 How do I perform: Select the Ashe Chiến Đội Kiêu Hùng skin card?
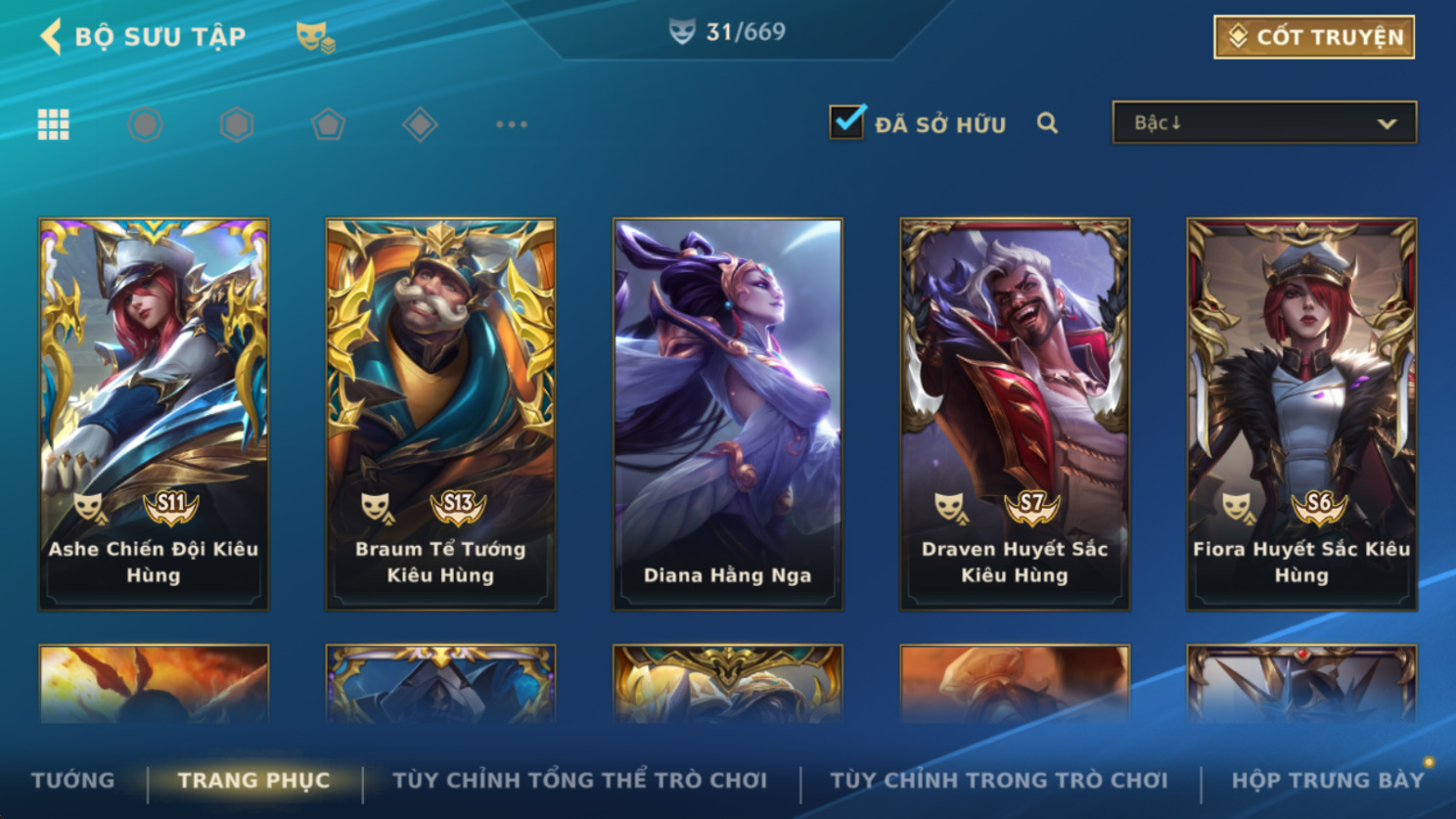154,414
